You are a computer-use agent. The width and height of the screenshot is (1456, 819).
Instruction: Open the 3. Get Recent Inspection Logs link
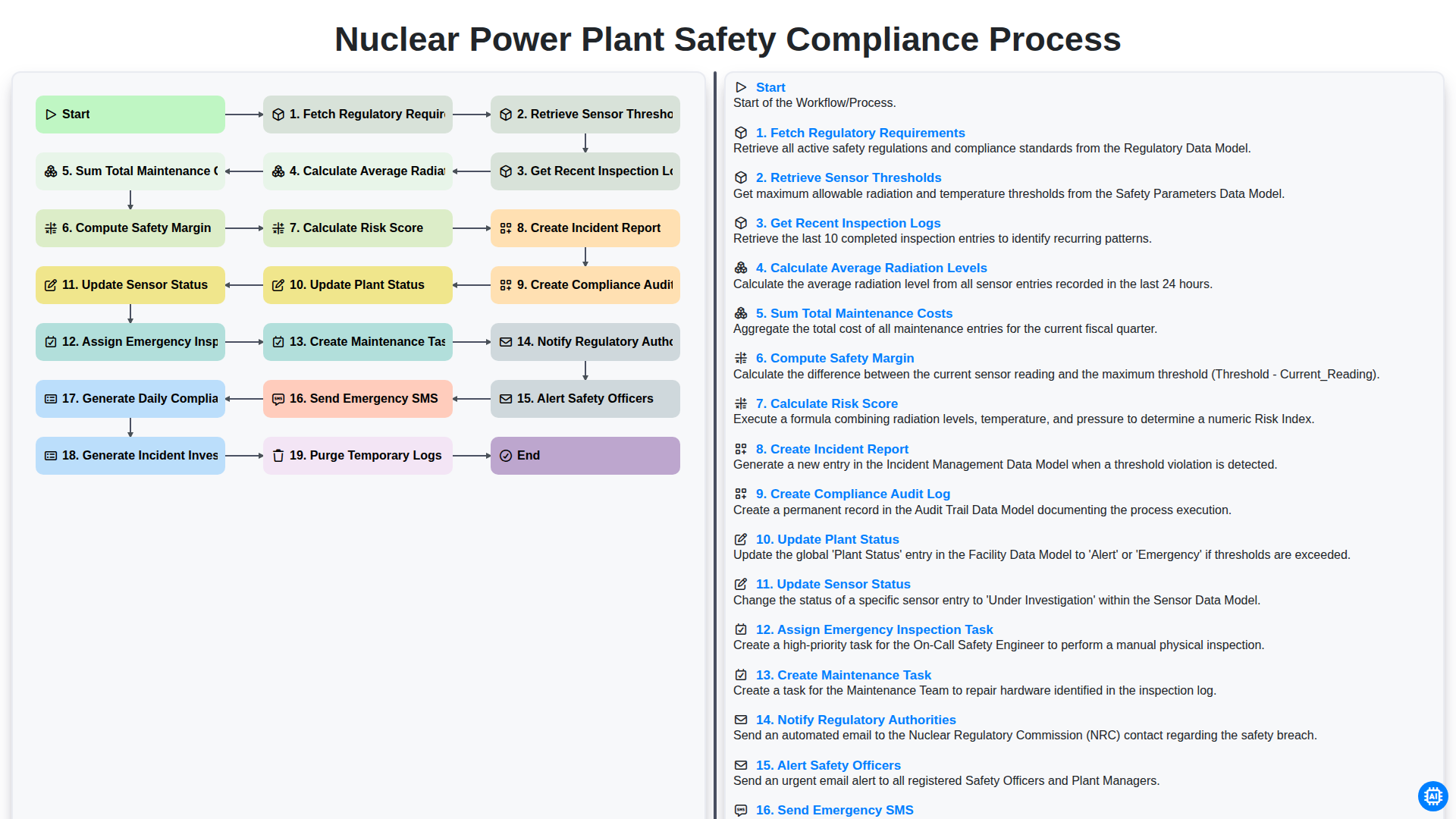point(848,223)
